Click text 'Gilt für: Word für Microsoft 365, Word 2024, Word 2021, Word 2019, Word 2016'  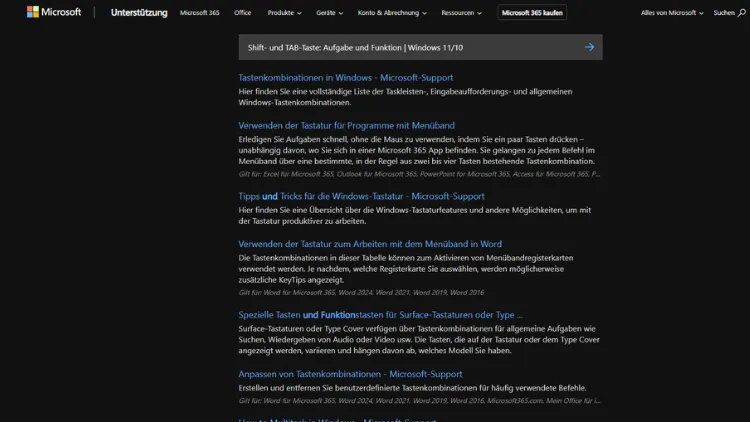click(361, 292)
